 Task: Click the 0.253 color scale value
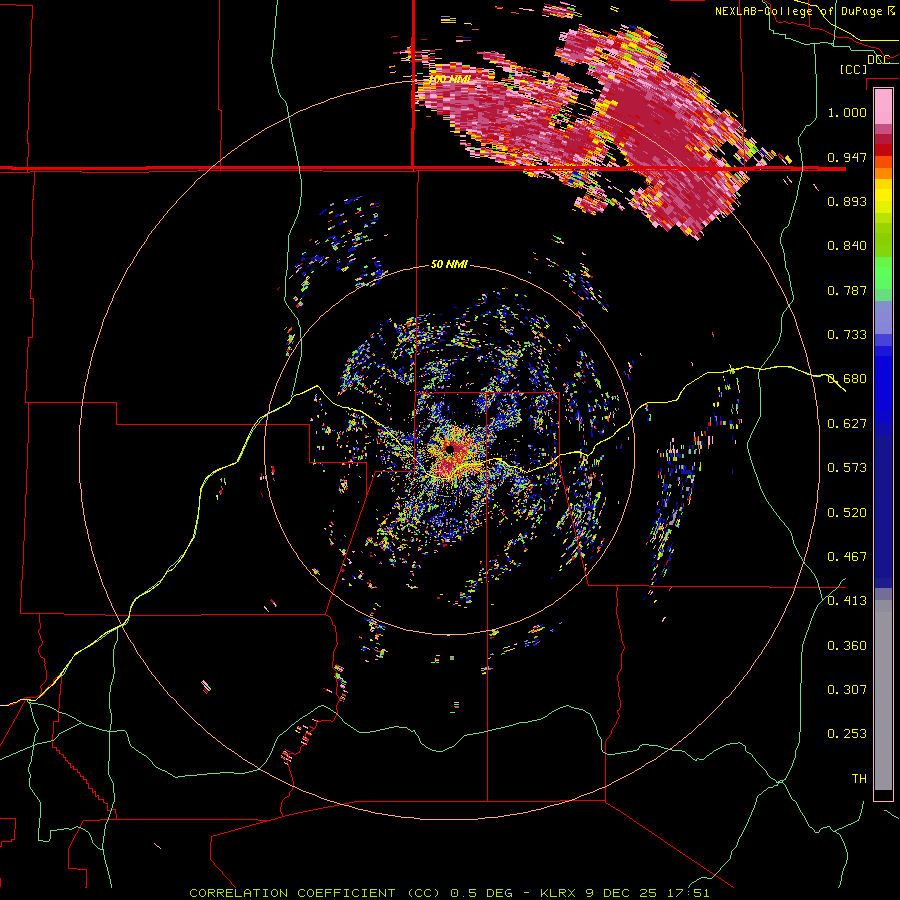[847, 734]
